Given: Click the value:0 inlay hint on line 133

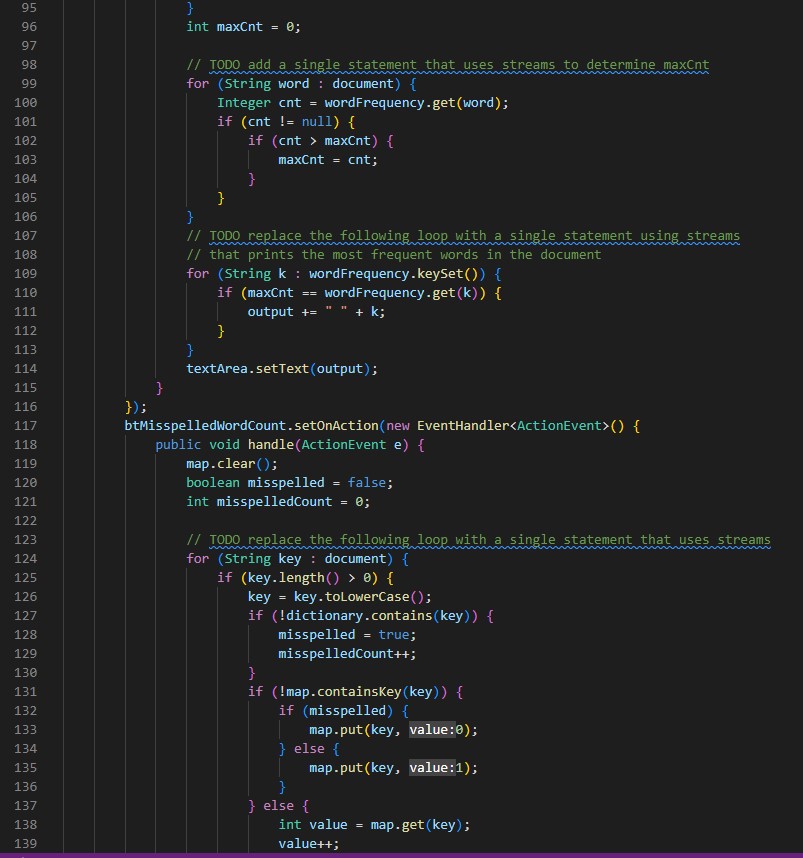Looking at the screenshot, I should click(x=433, y=729).
